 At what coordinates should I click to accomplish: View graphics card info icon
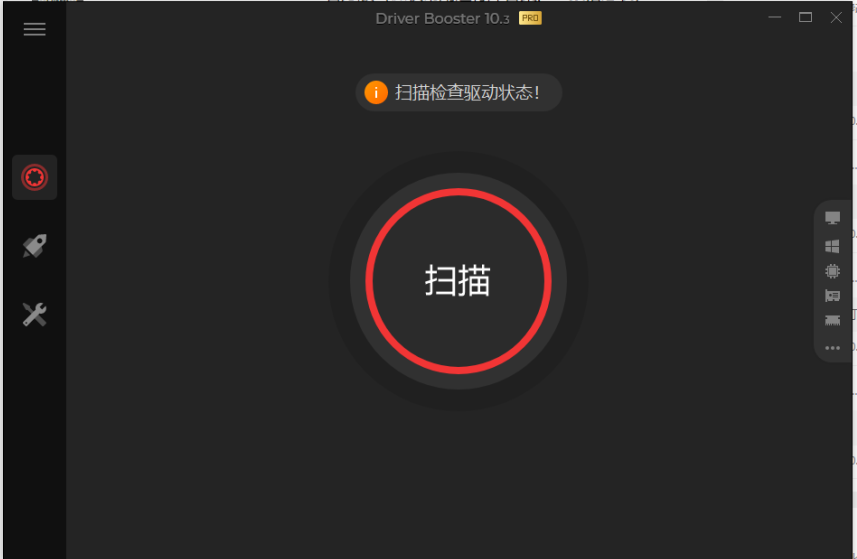832,296
